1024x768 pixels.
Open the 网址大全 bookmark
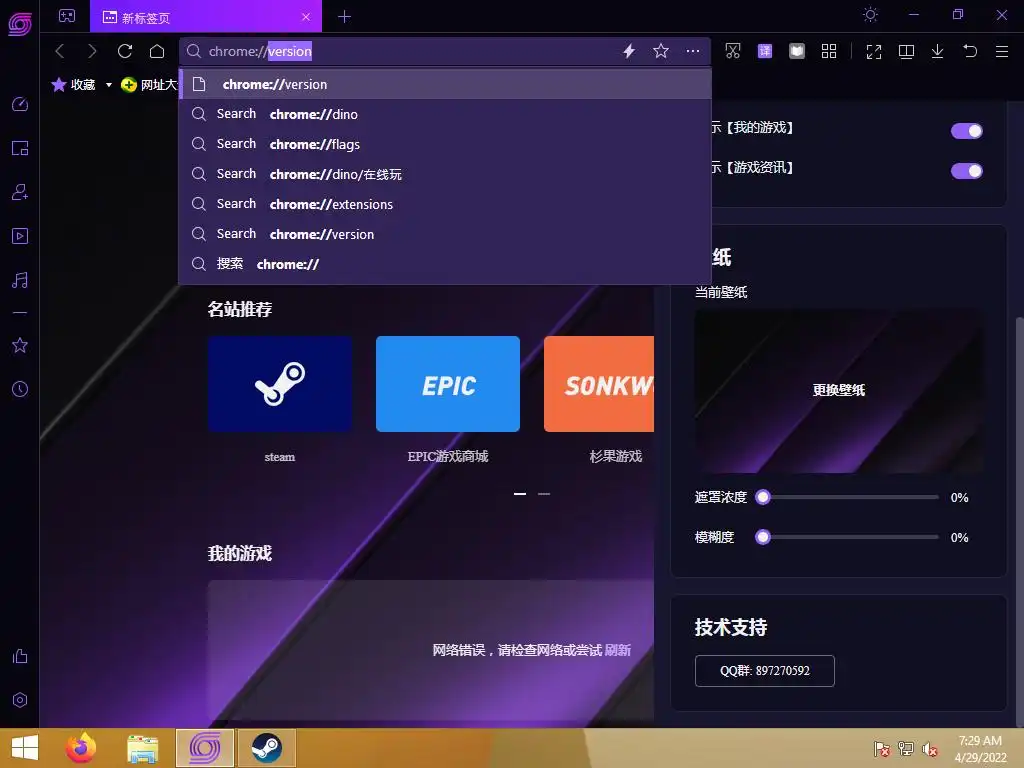coord(150,85)
